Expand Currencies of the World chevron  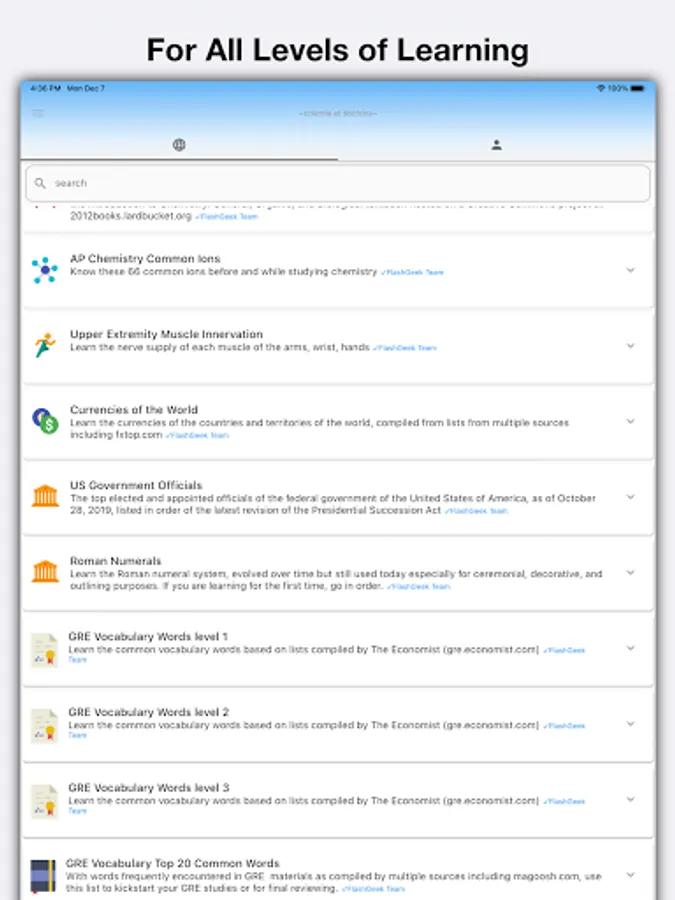[x=630, y=421]
